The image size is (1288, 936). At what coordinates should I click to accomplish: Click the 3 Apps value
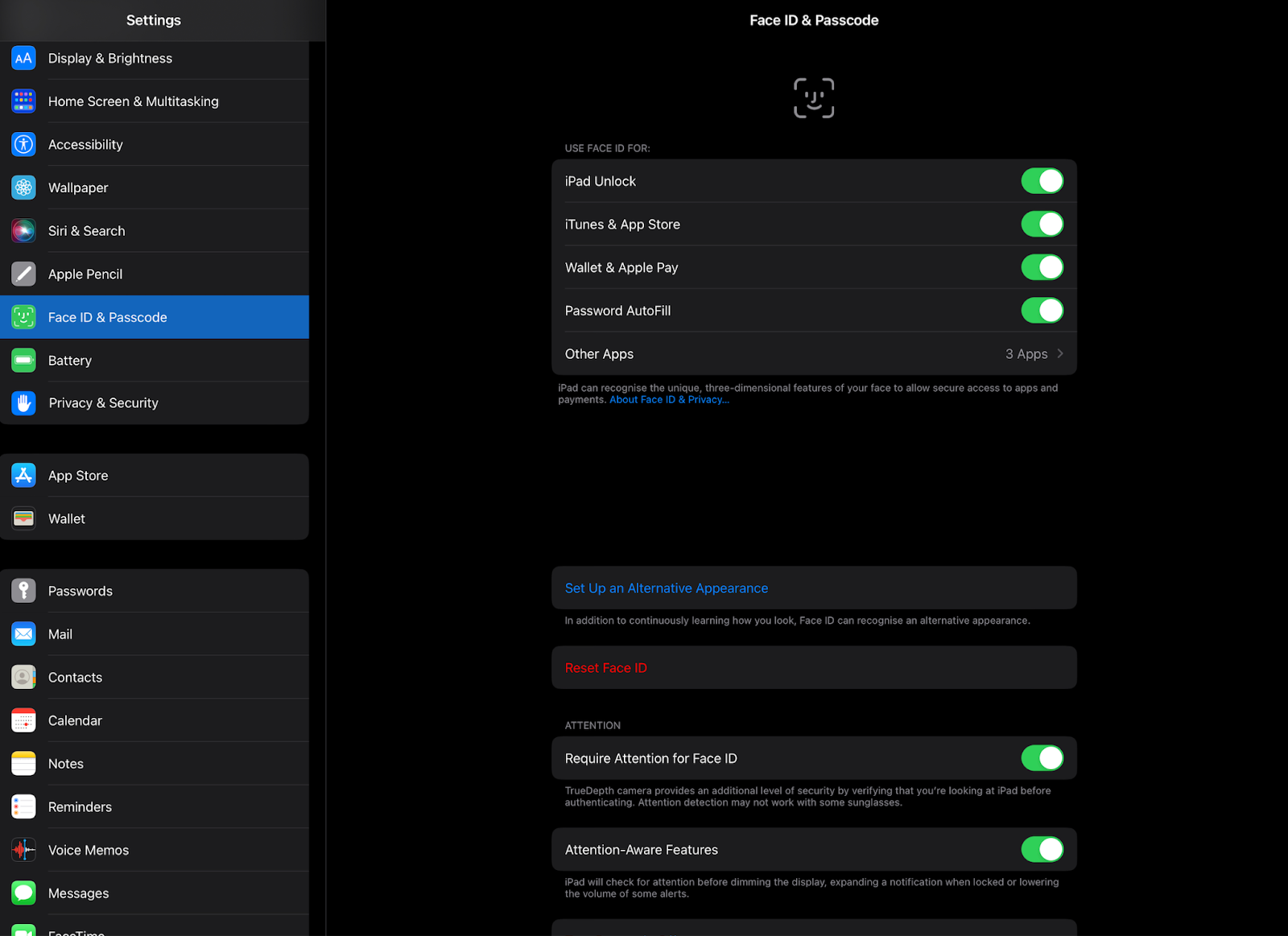click(x=1026, y=354)
